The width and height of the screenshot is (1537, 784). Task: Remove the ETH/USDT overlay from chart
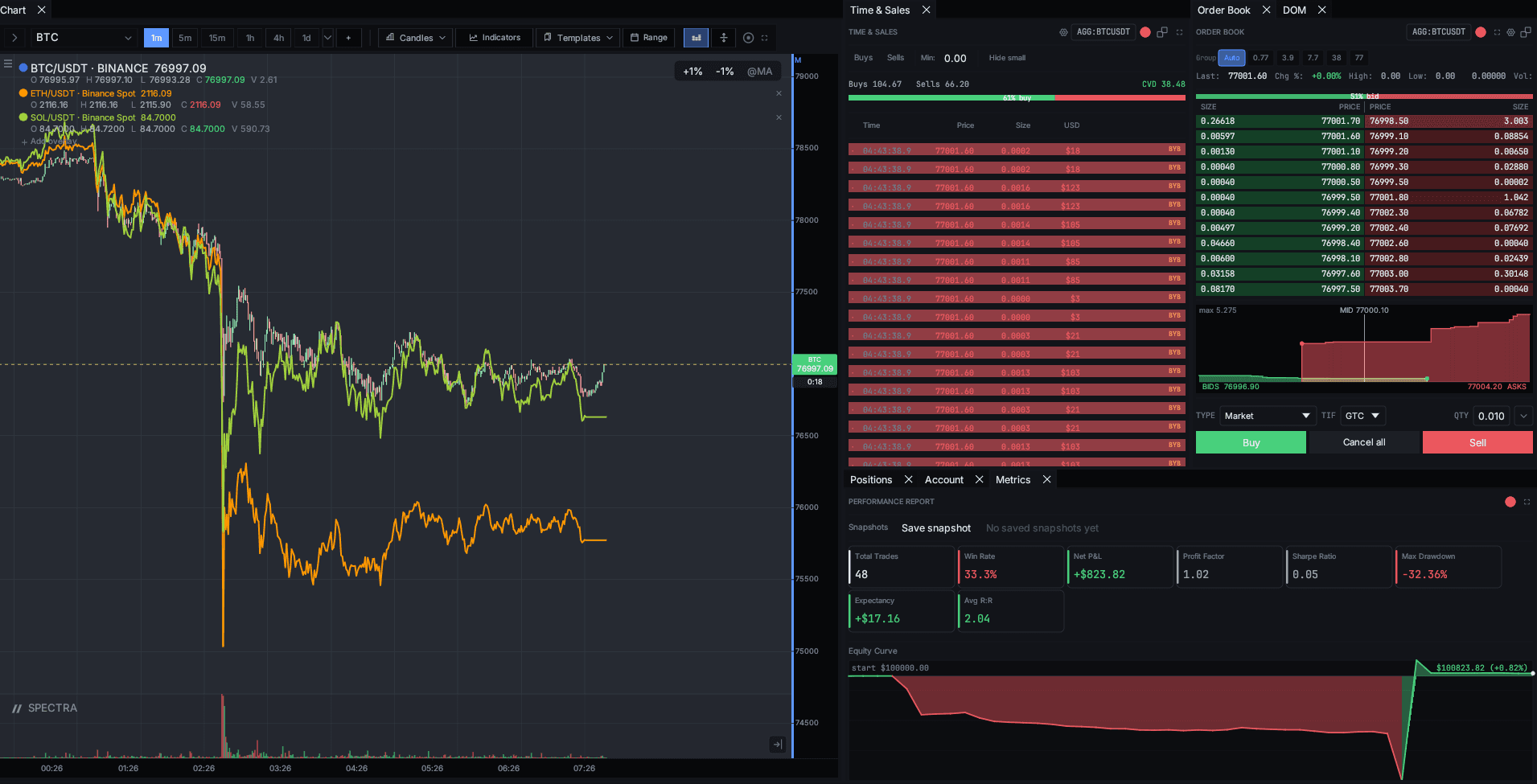(779, 93)
